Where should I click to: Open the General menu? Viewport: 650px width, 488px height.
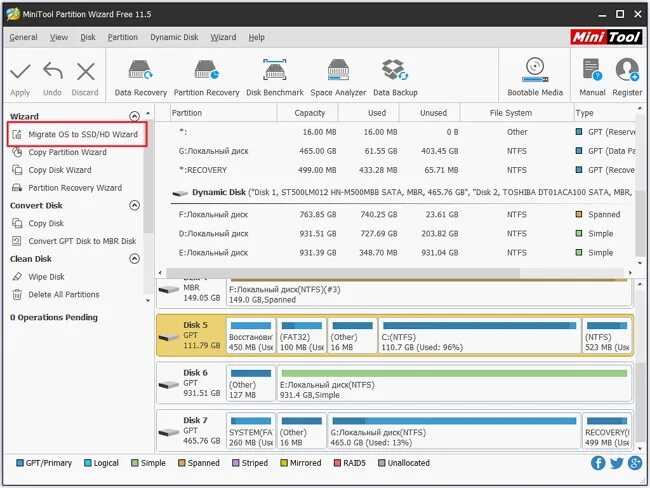click(x=23, y=37)
